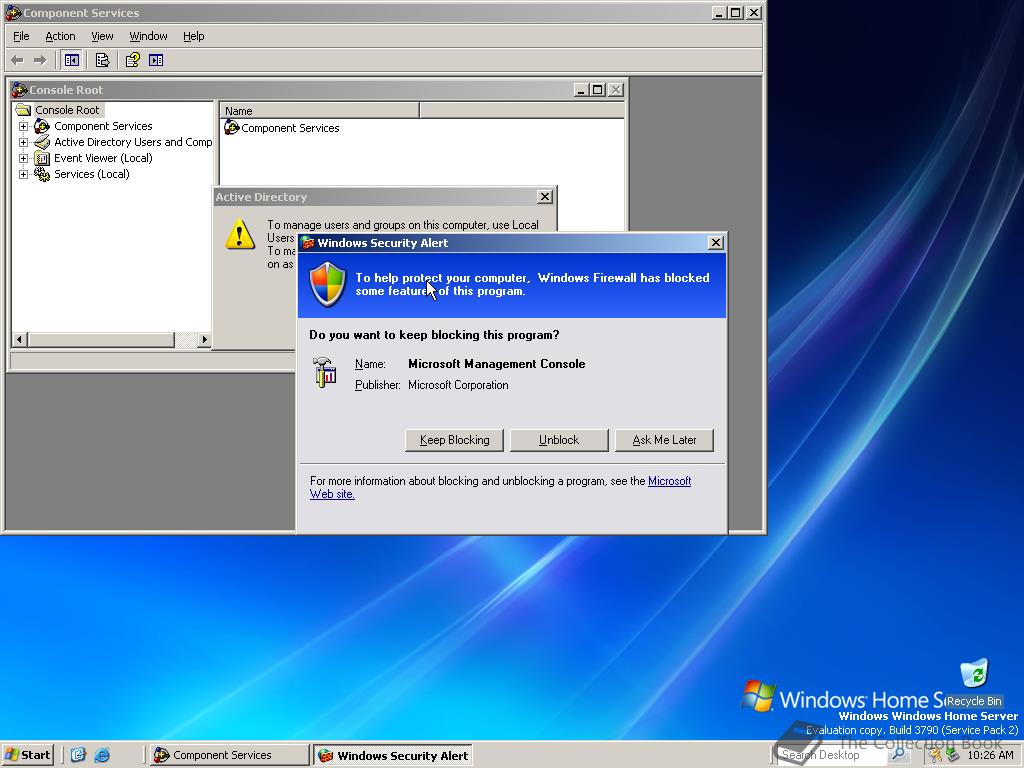The width and height of the screenshot is (1024, 768).
Task: Click the Show/Hide Console Tree toolbar icon
Action: pyautogui.click(x=71, y=60)
